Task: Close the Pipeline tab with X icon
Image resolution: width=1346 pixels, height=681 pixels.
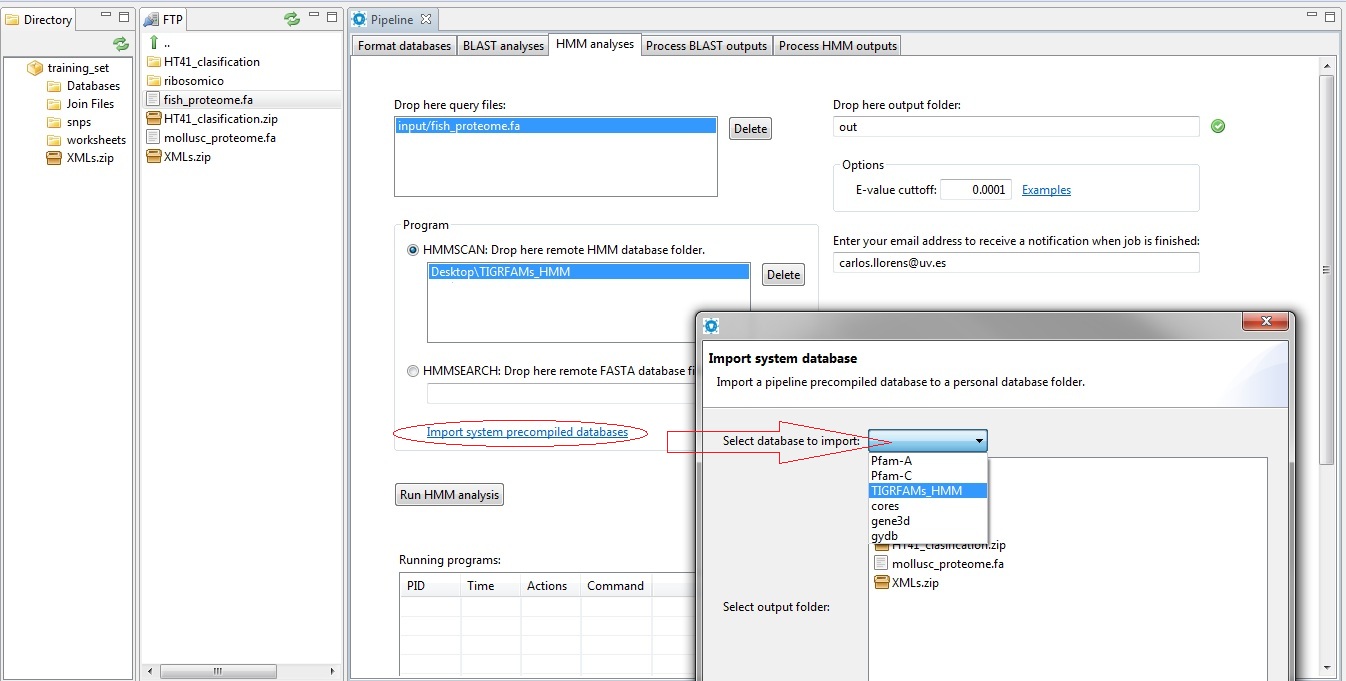Action: [x=426, y=19]
